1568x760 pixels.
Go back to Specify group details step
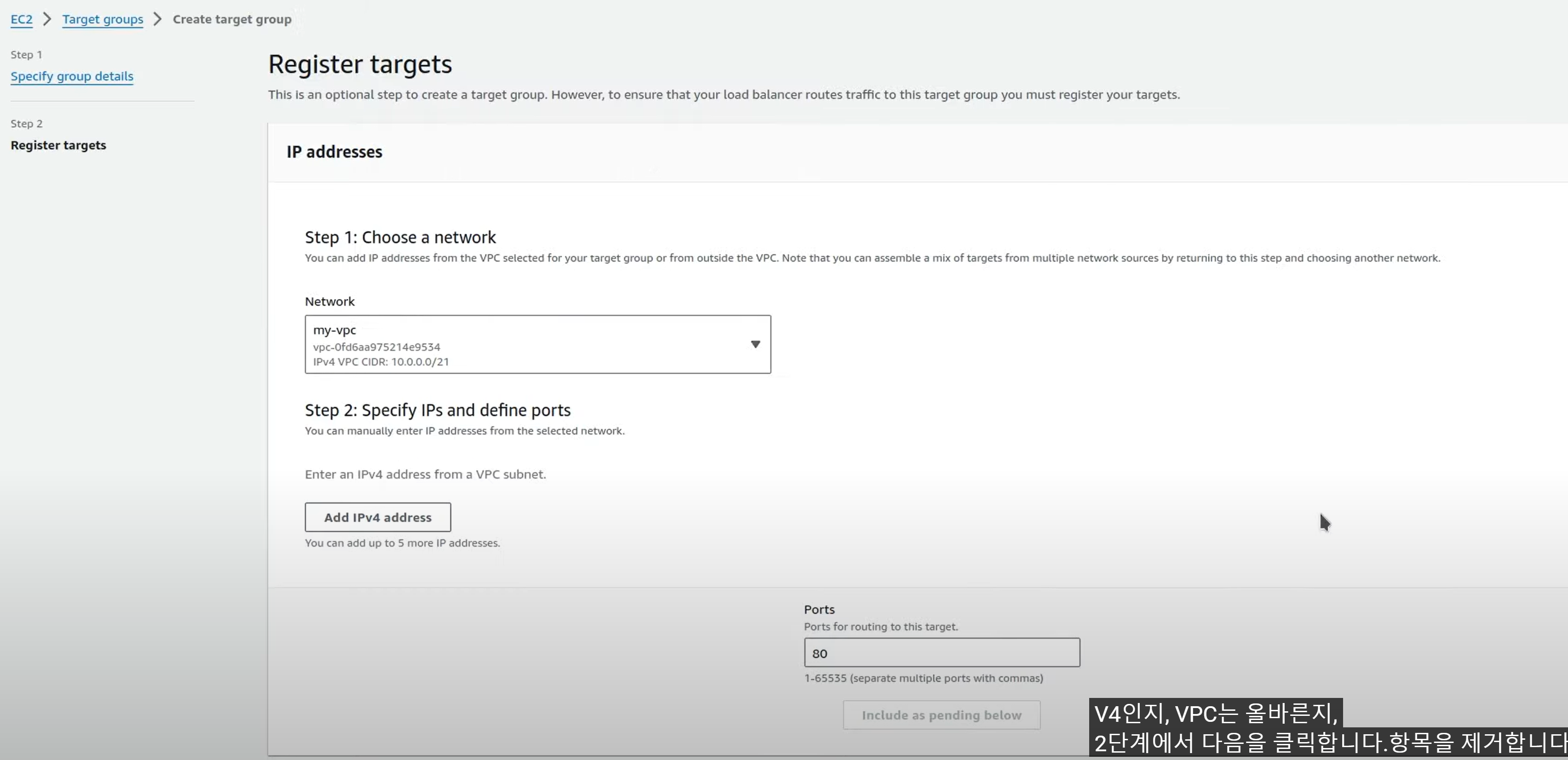pos(72,76)
